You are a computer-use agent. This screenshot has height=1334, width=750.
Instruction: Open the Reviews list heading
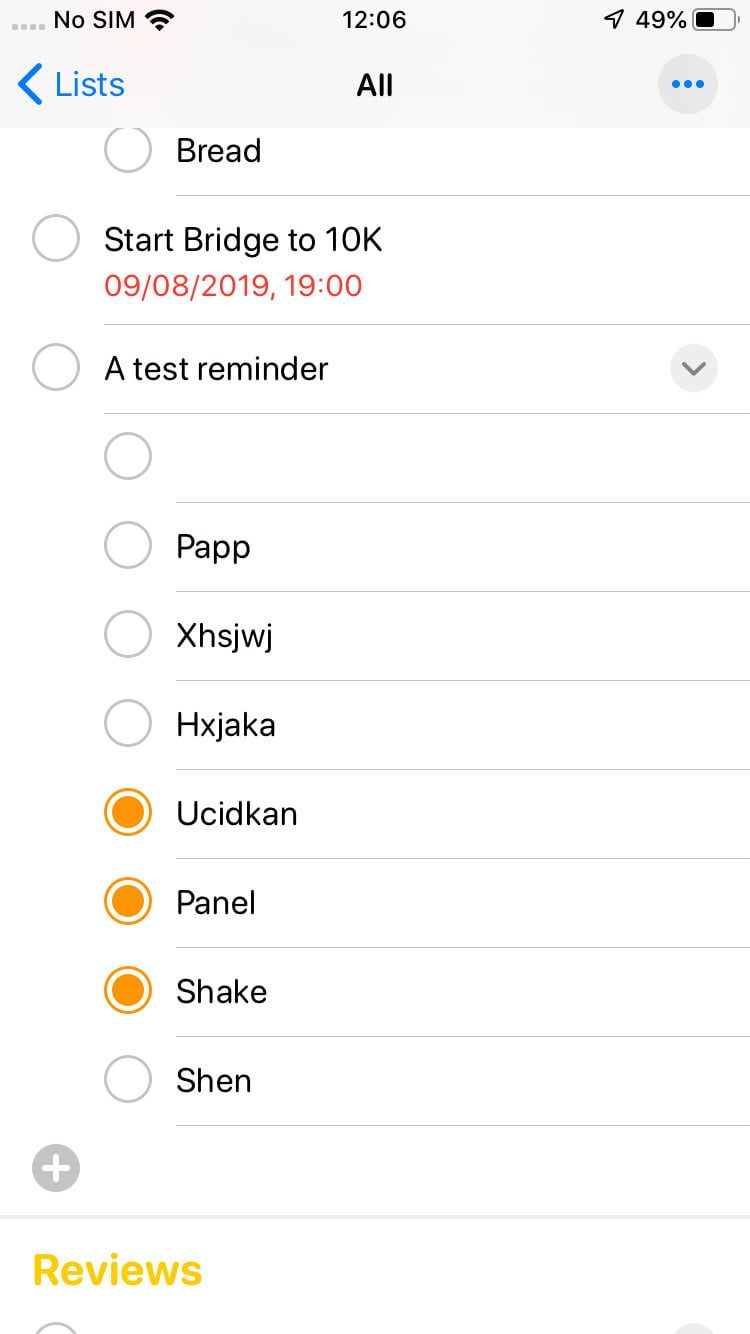[x=118, y=1270]
